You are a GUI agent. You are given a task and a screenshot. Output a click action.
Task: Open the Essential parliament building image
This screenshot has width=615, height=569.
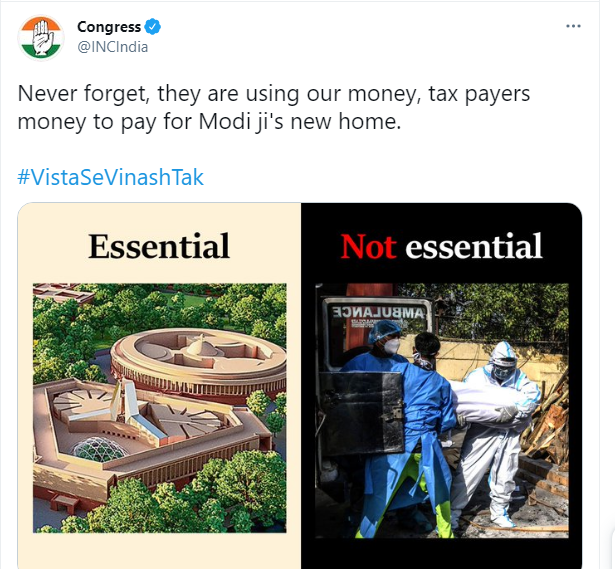point(160,407)
